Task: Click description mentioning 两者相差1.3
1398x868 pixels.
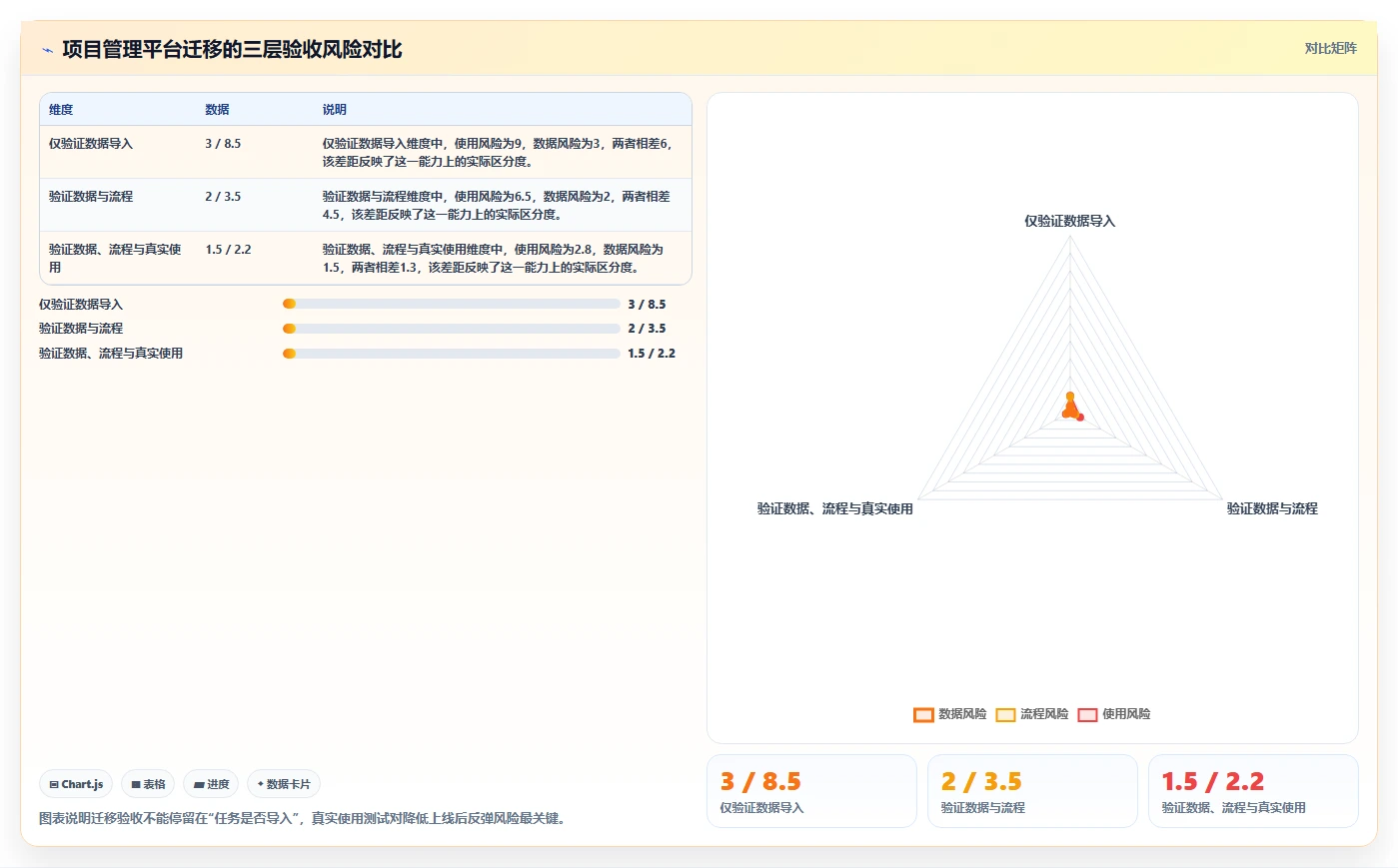Action: pos(493,259)
